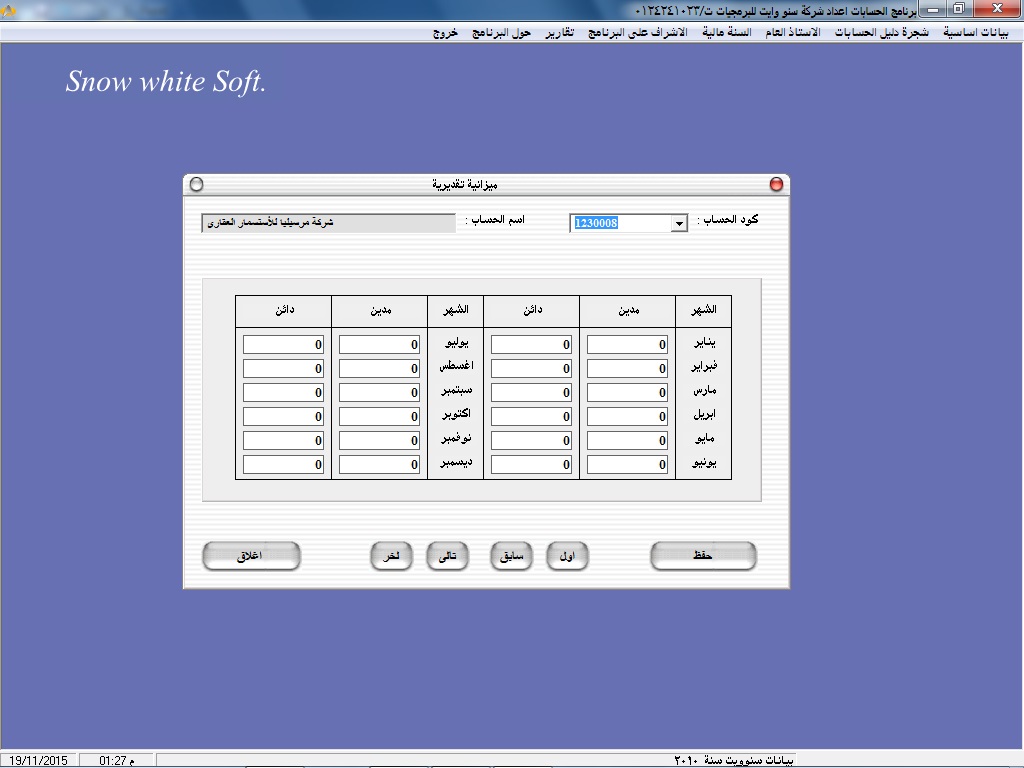The width and height of the screenshot is (1024, 768).
Task: Click the red circle icon on dialog title
Action: pos(776,185)
